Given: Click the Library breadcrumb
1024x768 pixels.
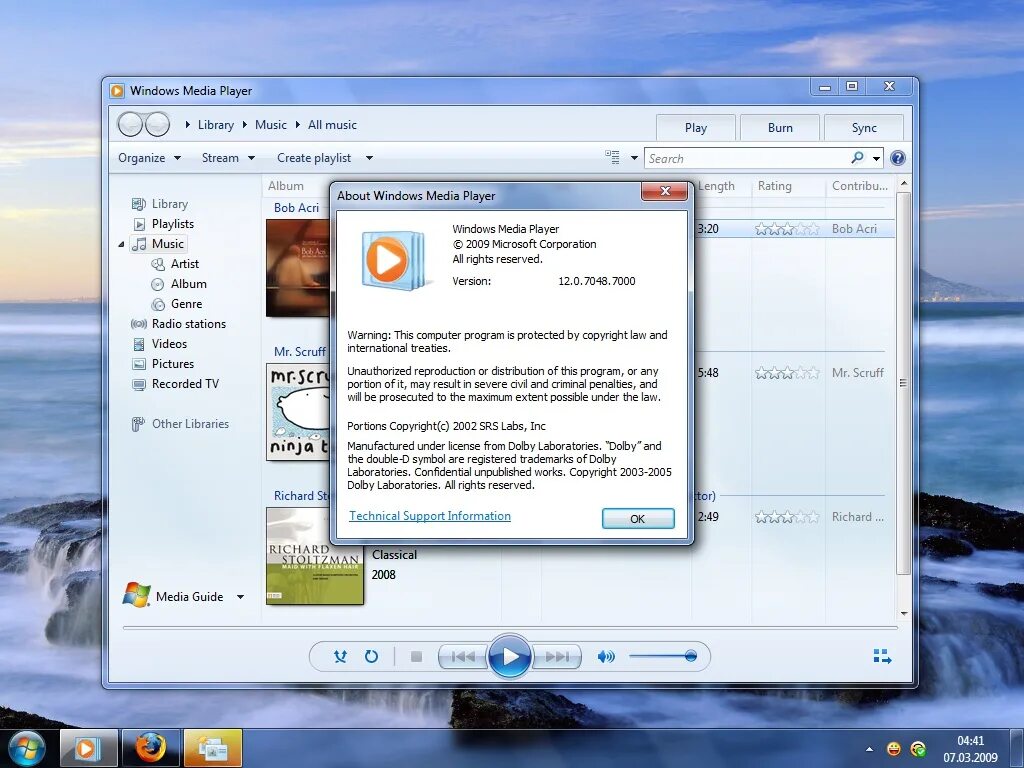Looking at the screenshot, I should click(x=216, y=125).
